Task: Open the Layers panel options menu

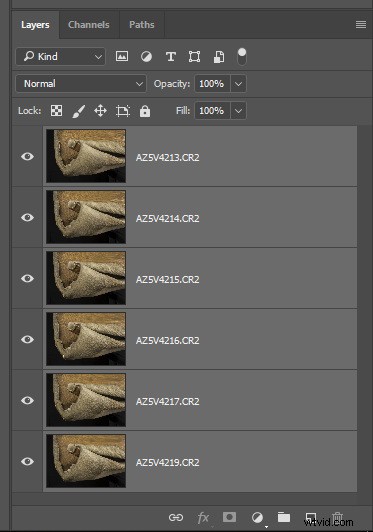Action: (x=361, y=24)
